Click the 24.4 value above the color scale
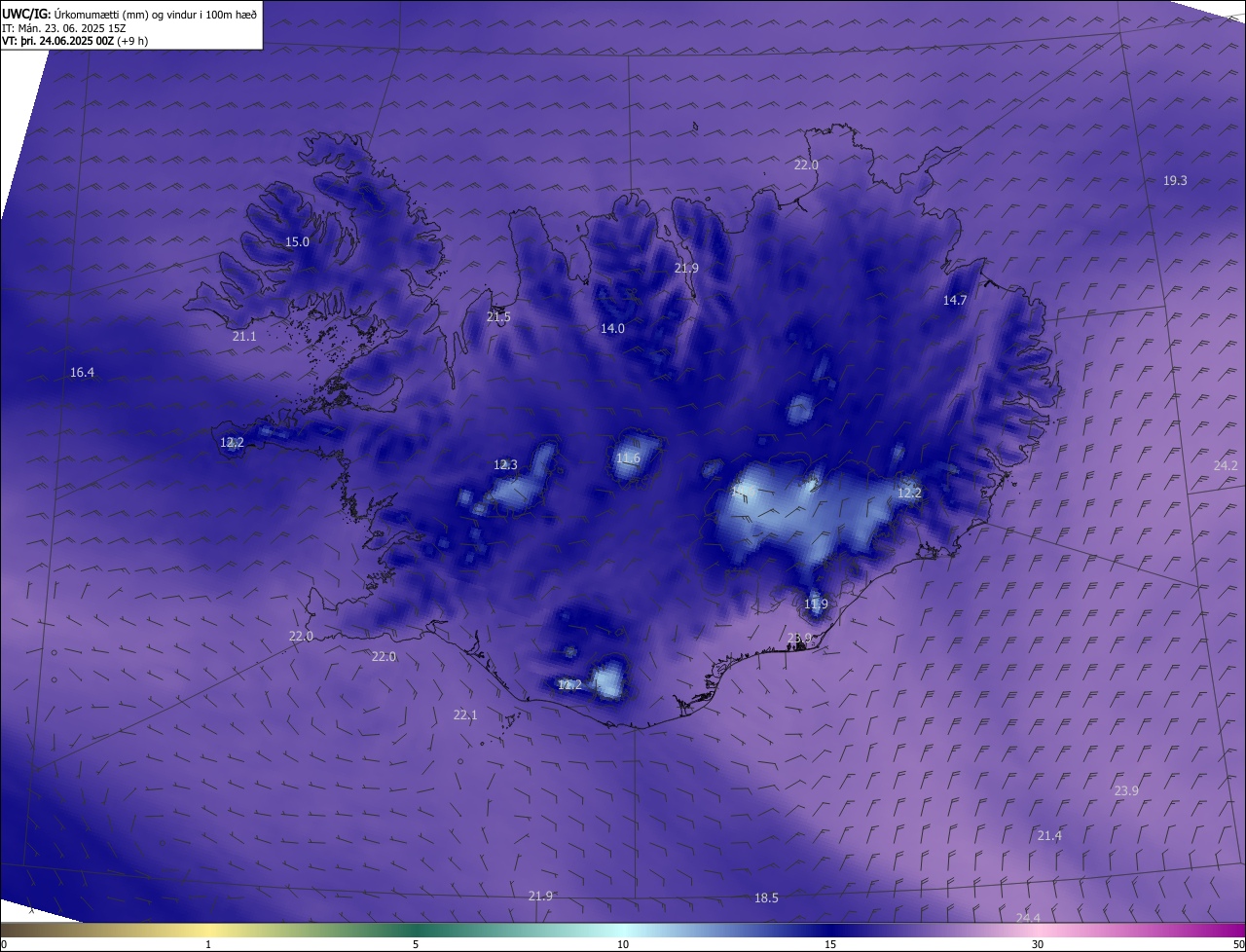 [1028, 918]
